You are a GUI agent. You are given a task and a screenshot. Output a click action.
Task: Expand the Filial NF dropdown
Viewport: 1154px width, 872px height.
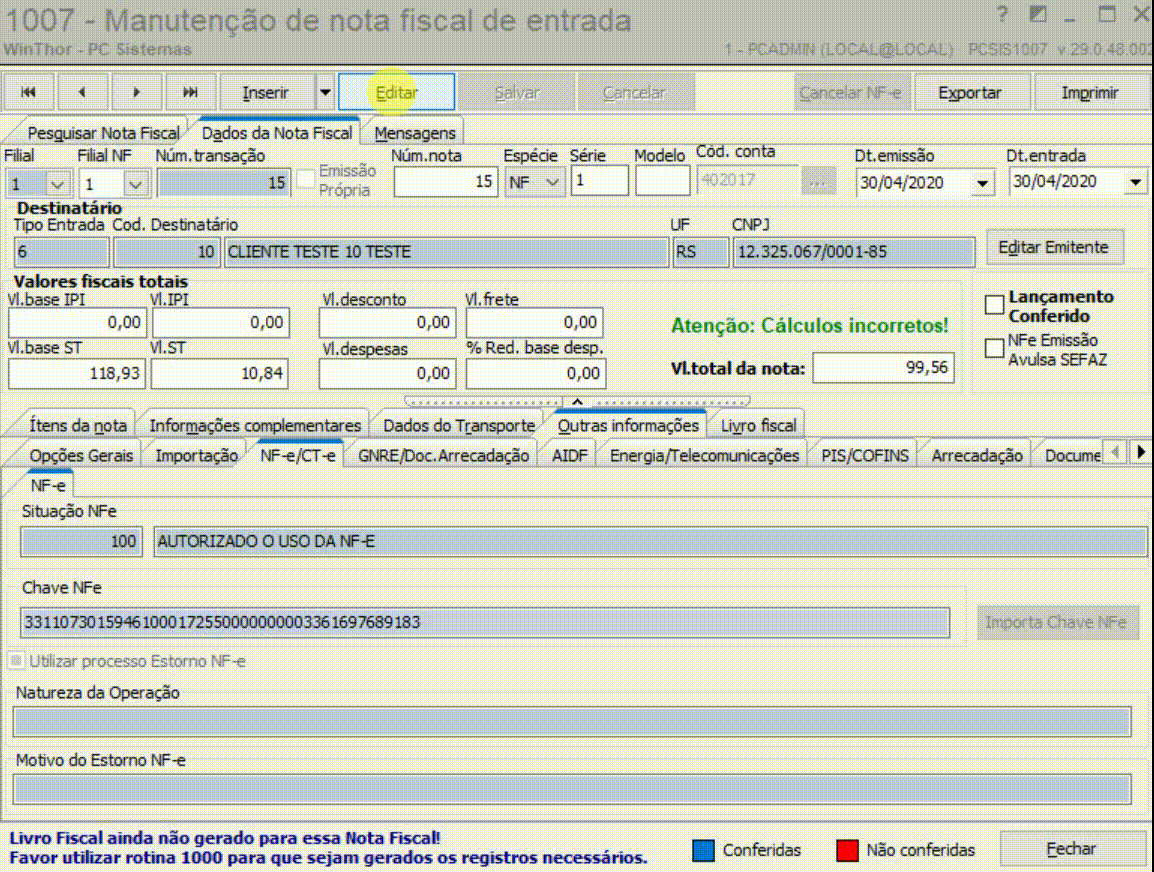click(x=135, y=182)
